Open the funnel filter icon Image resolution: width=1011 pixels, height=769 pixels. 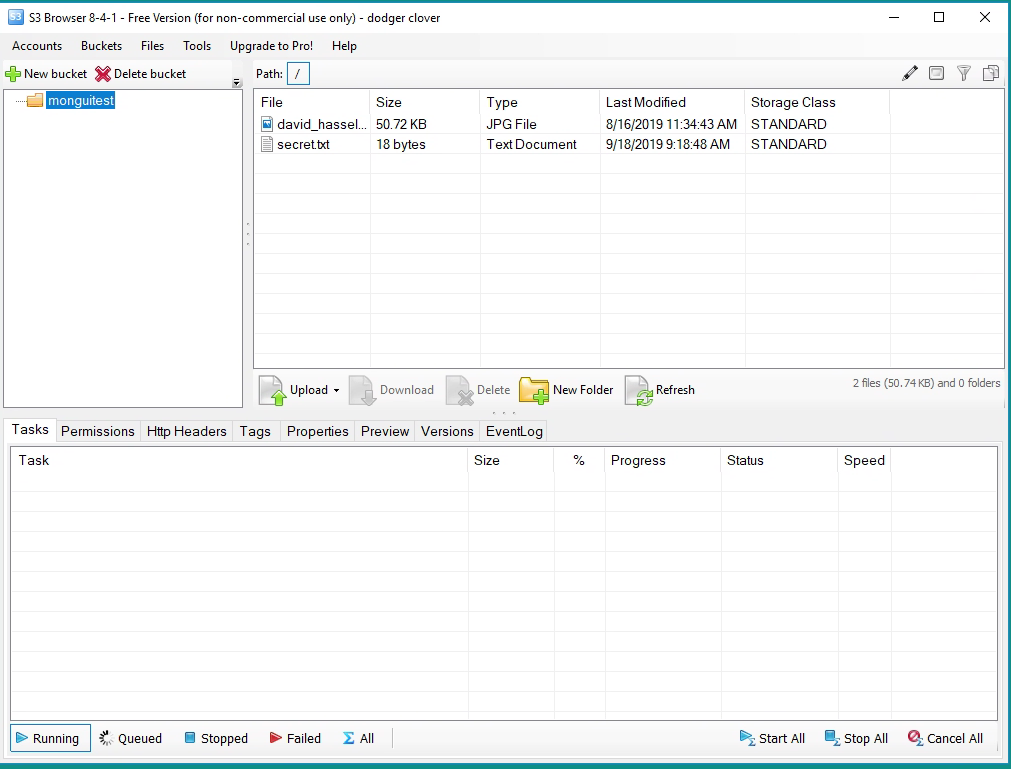(963, 73)
